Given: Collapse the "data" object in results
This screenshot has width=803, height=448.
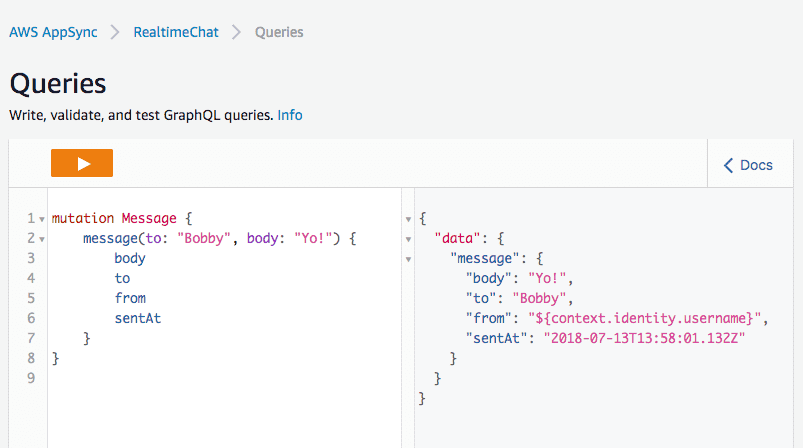Looking at the screenshot, I should pyautogui.click(x=408, y=239).
